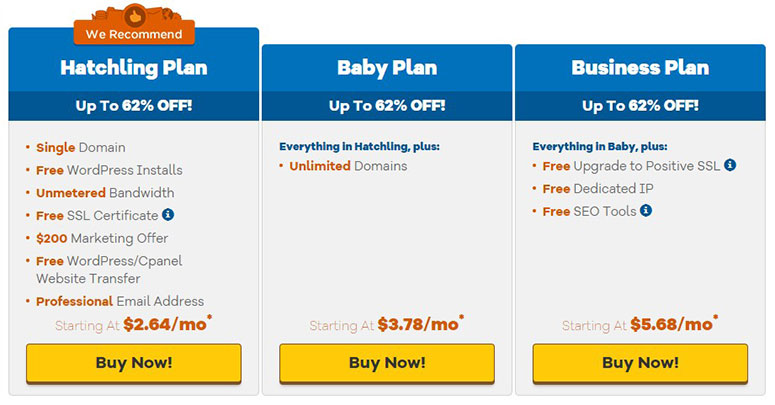Open info icon beside Positive SSL

[x=730, y=165]
